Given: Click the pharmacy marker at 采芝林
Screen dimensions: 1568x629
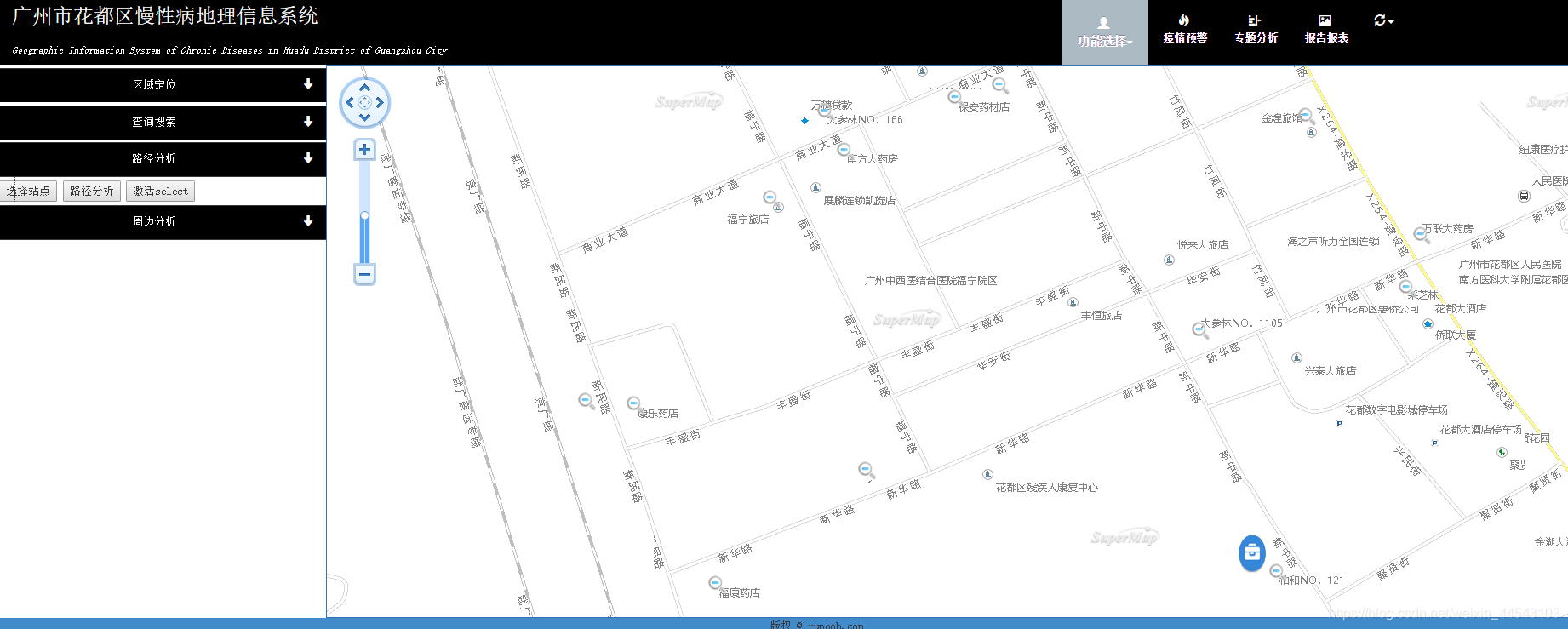Looking at the screenshot, I should click(1406, 286).
